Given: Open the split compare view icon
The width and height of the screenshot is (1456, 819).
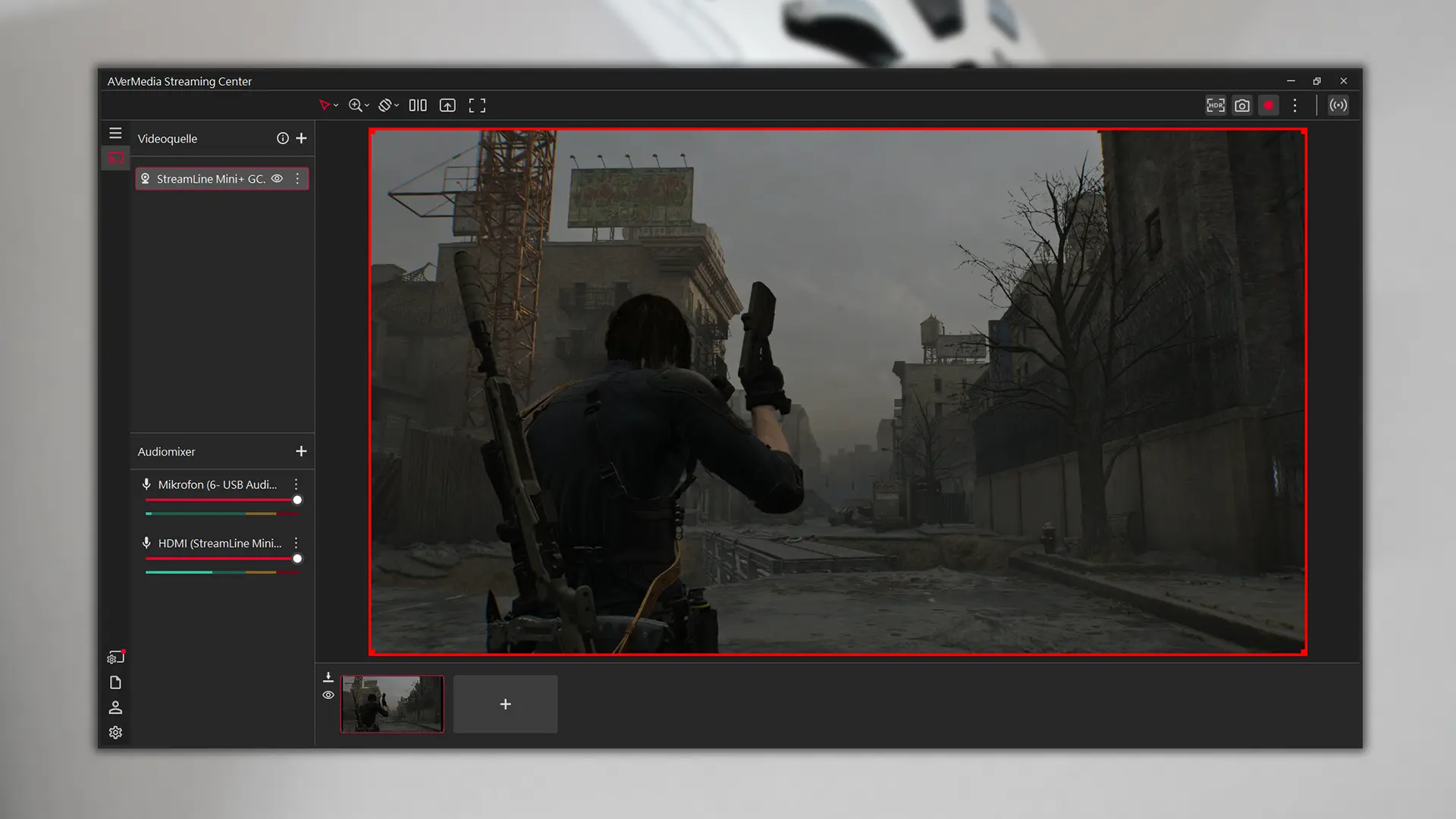Looking at the screenshot, I should coord(418,105).
